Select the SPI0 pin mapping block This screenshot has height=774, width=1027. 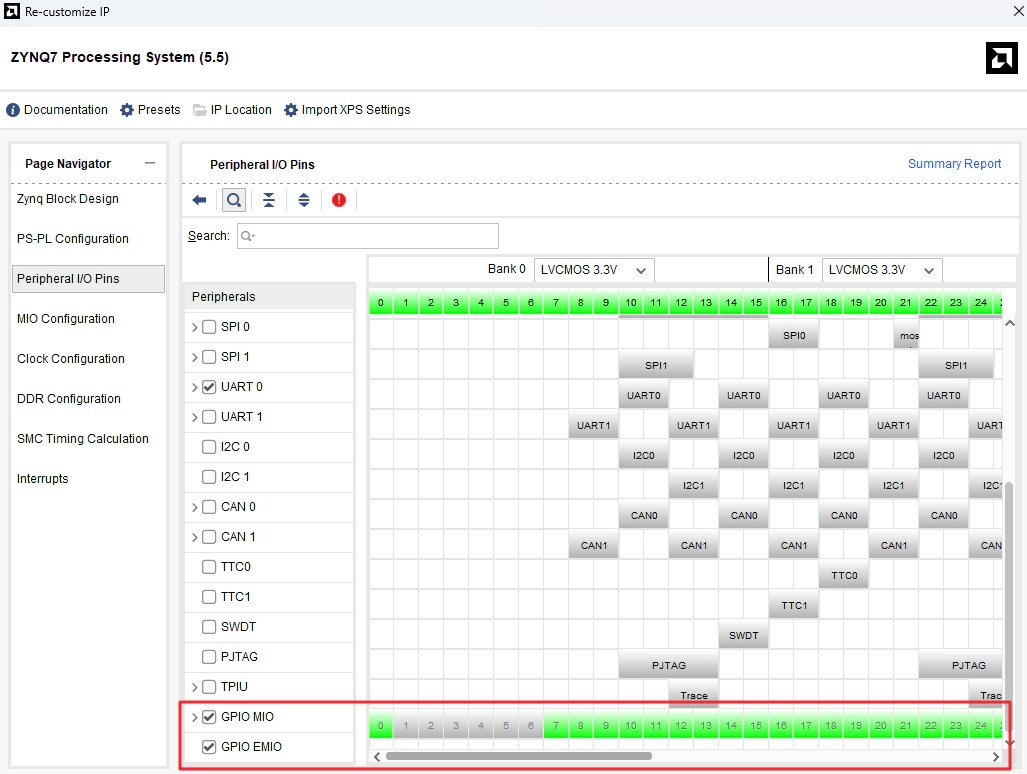(794, 335)
